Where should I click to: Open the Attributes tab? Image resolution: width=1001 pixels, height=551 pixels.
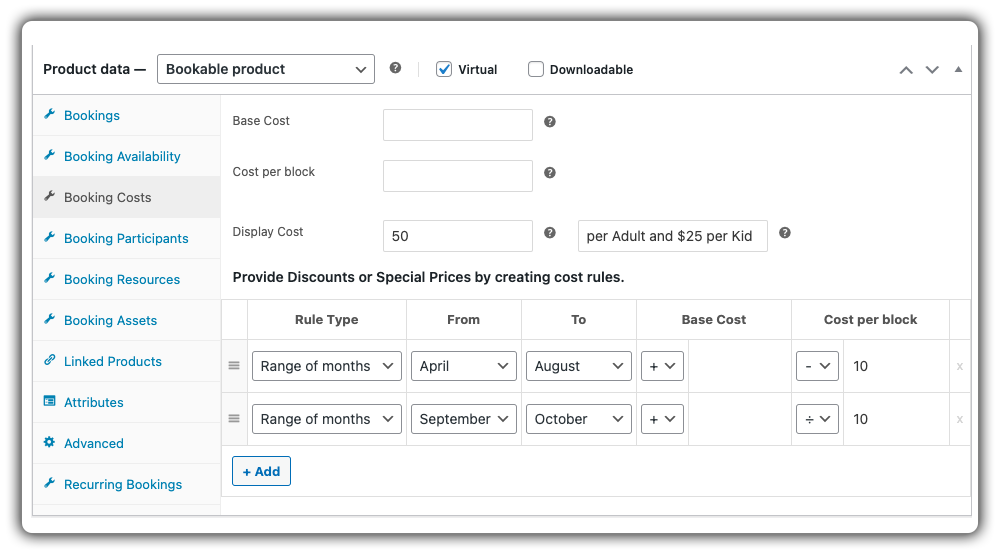pos(126,402)
